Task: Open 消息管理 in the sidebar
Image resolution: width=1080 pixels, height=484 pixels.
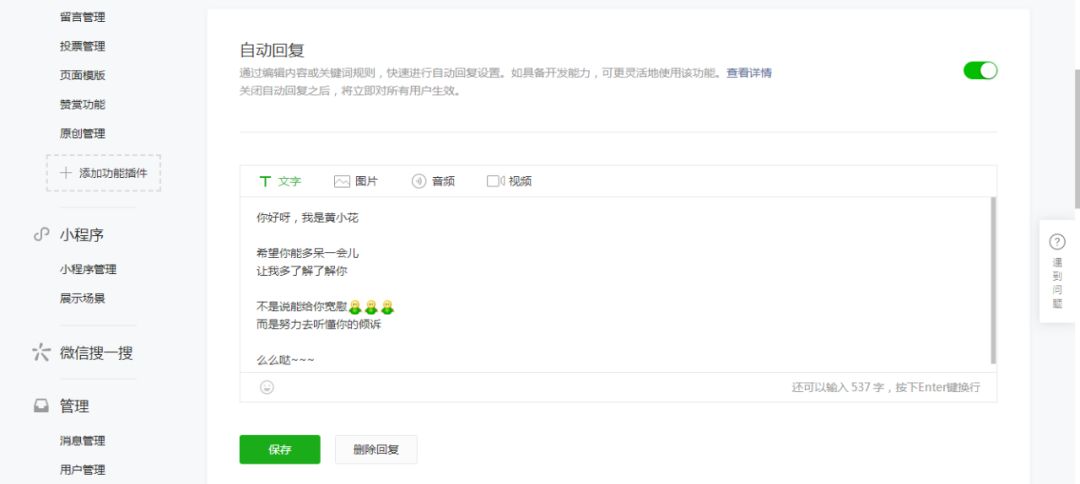Action: pyautogui.click(x=82, y=441)
